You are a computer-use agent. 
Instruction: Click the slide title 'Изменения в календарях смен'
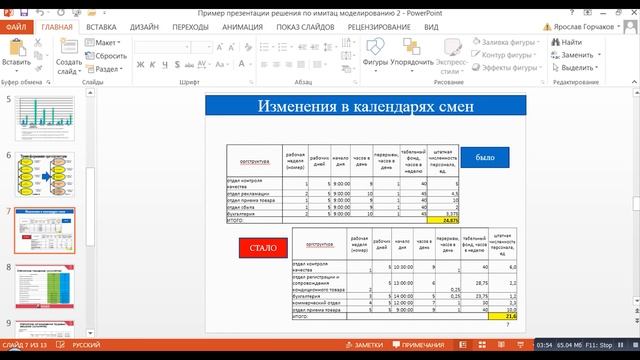[366, 106]
